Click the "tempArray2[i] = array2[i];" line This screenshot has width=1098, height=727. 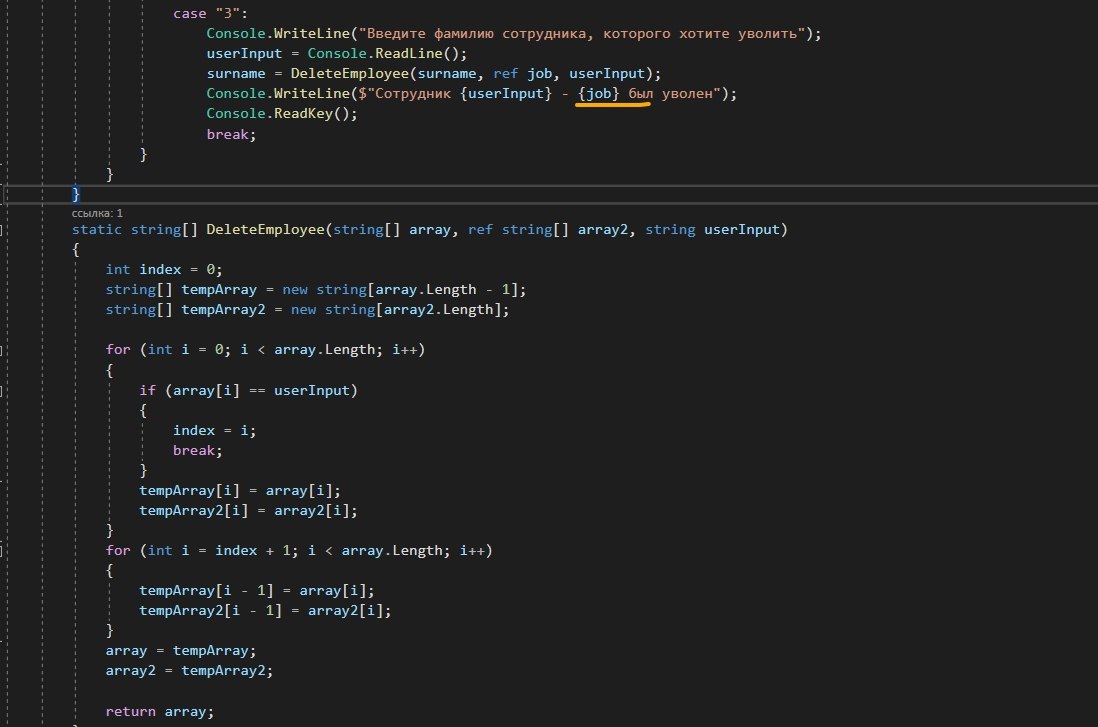[x=248, y=511]
